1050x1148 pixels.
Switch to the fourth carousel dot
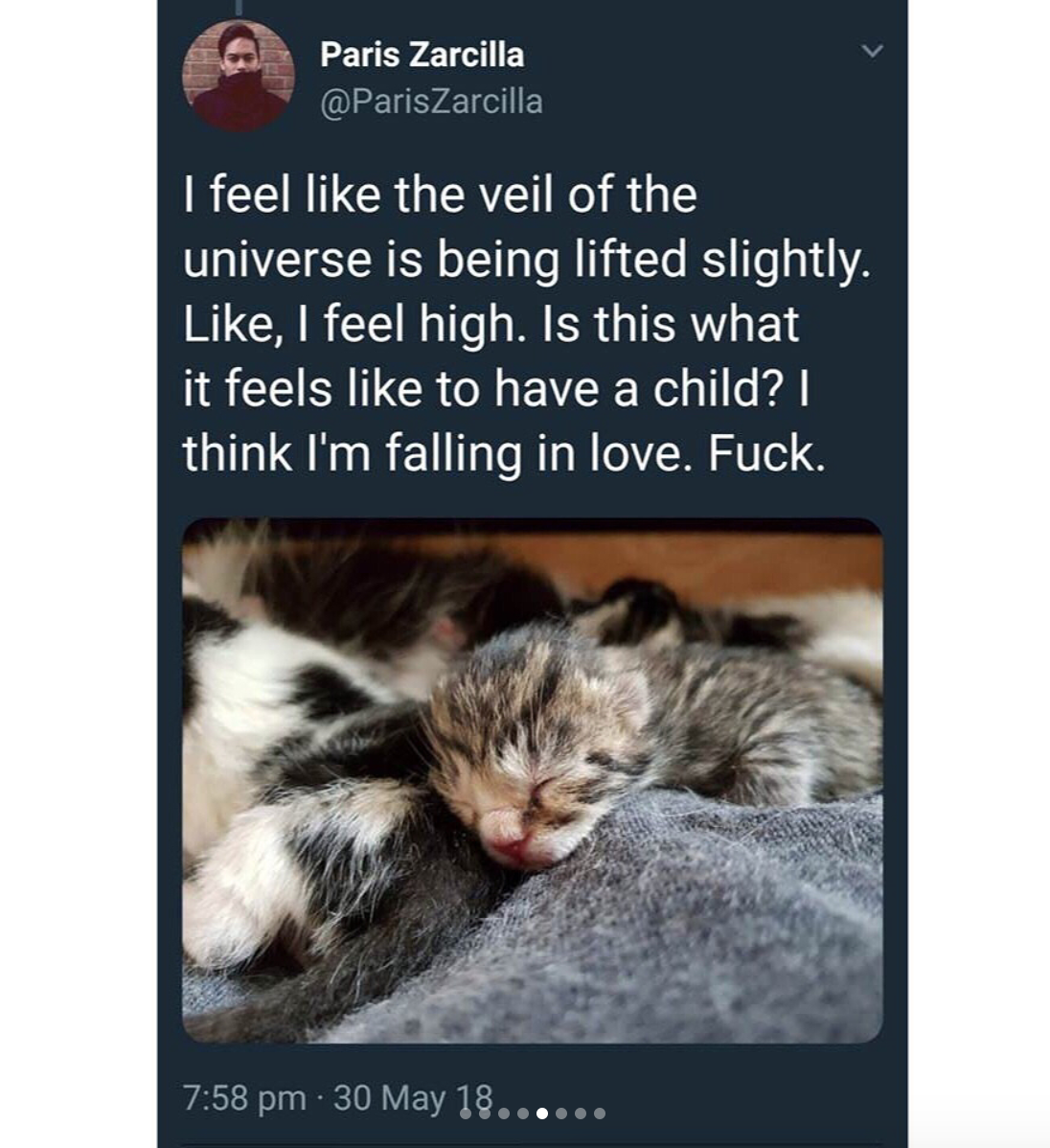[x=523, y=1114]
